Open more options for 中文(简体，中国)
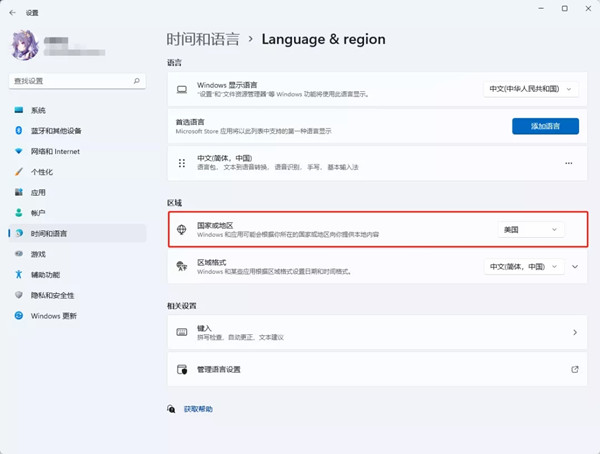This screenshot has width=600, height=454. pos(569,163)
